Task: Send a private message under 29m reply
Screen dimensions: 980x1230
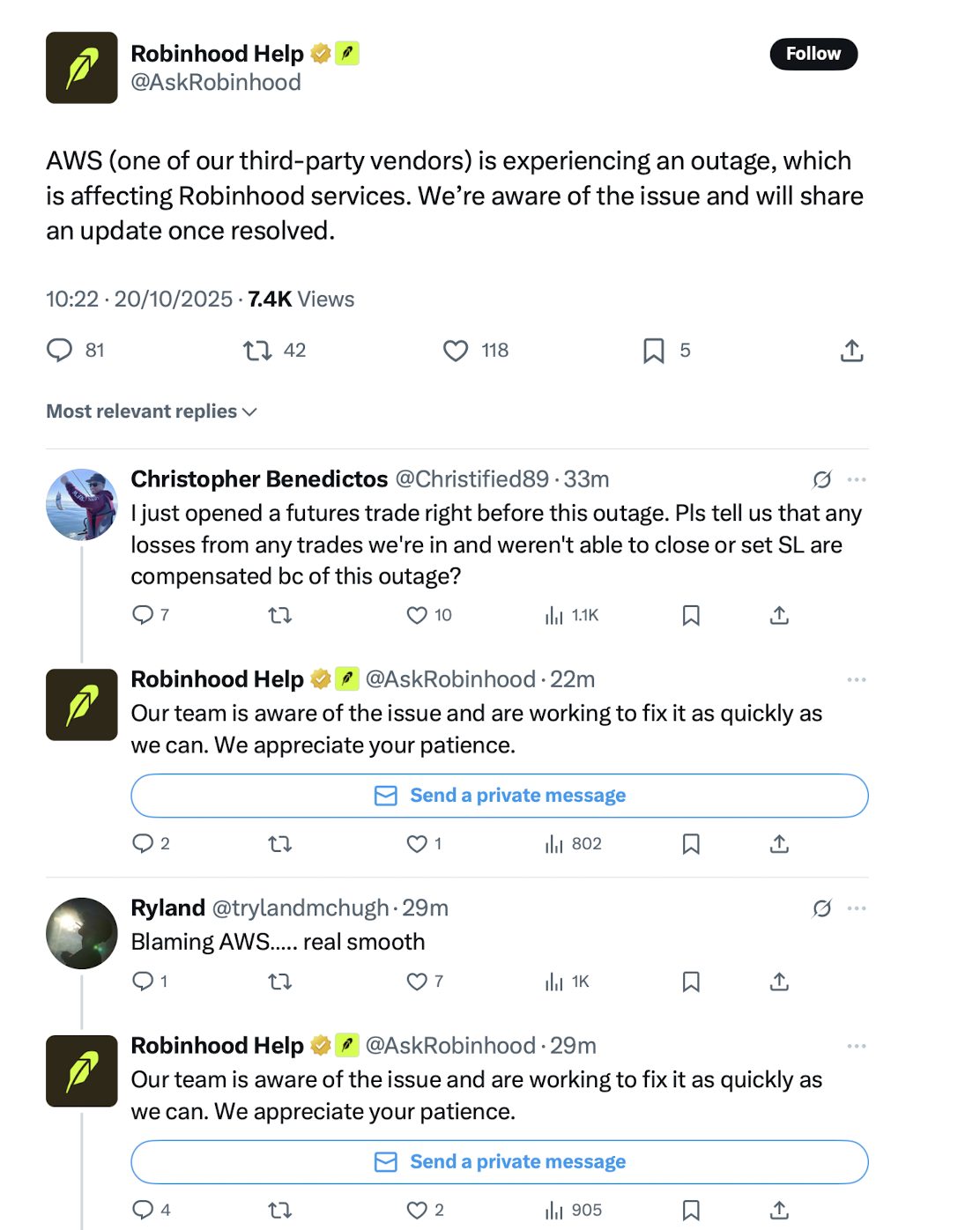Action: pos(500,1162)
